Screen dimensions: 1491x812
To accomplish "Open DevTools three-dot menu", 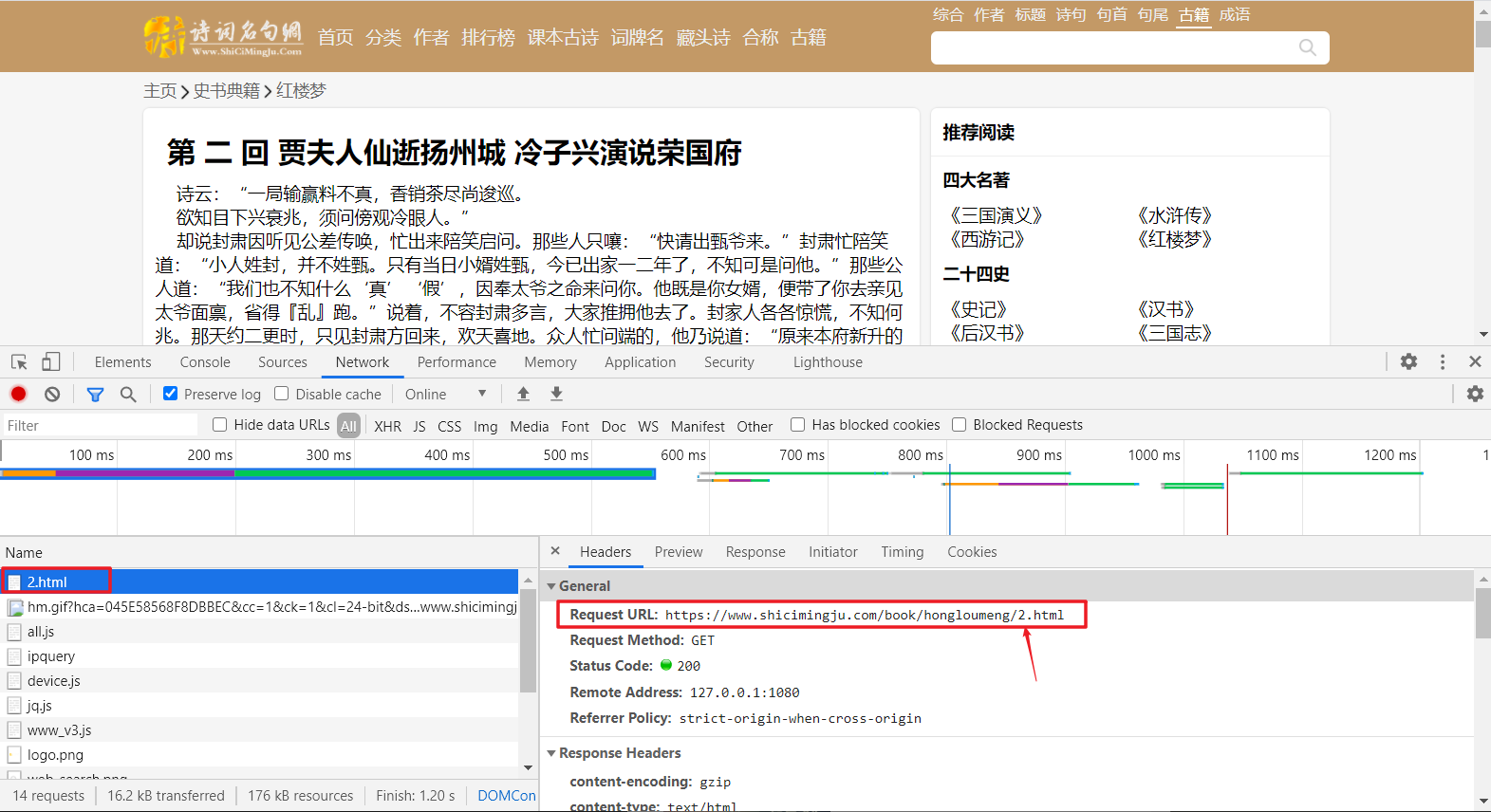I will 1443,361.
